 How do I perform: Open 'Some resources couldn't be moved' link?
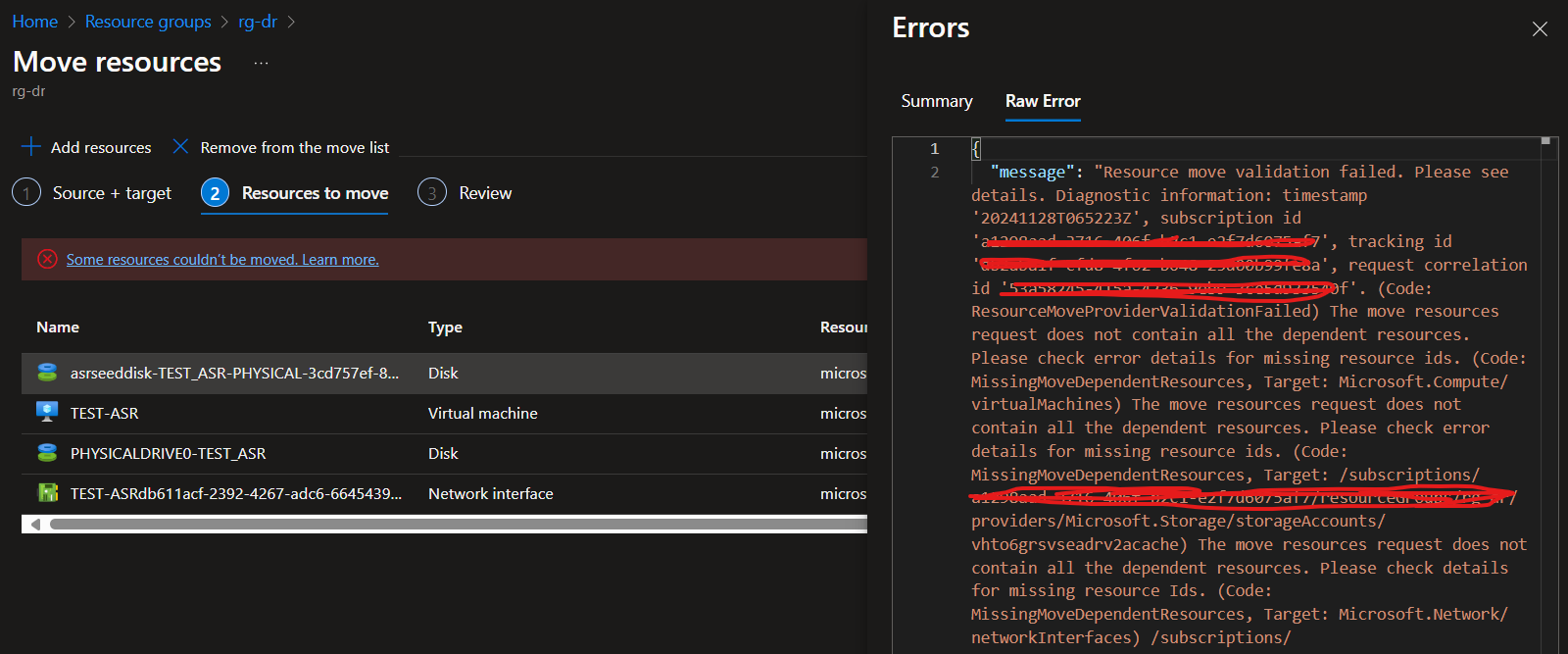click(222, 260)
